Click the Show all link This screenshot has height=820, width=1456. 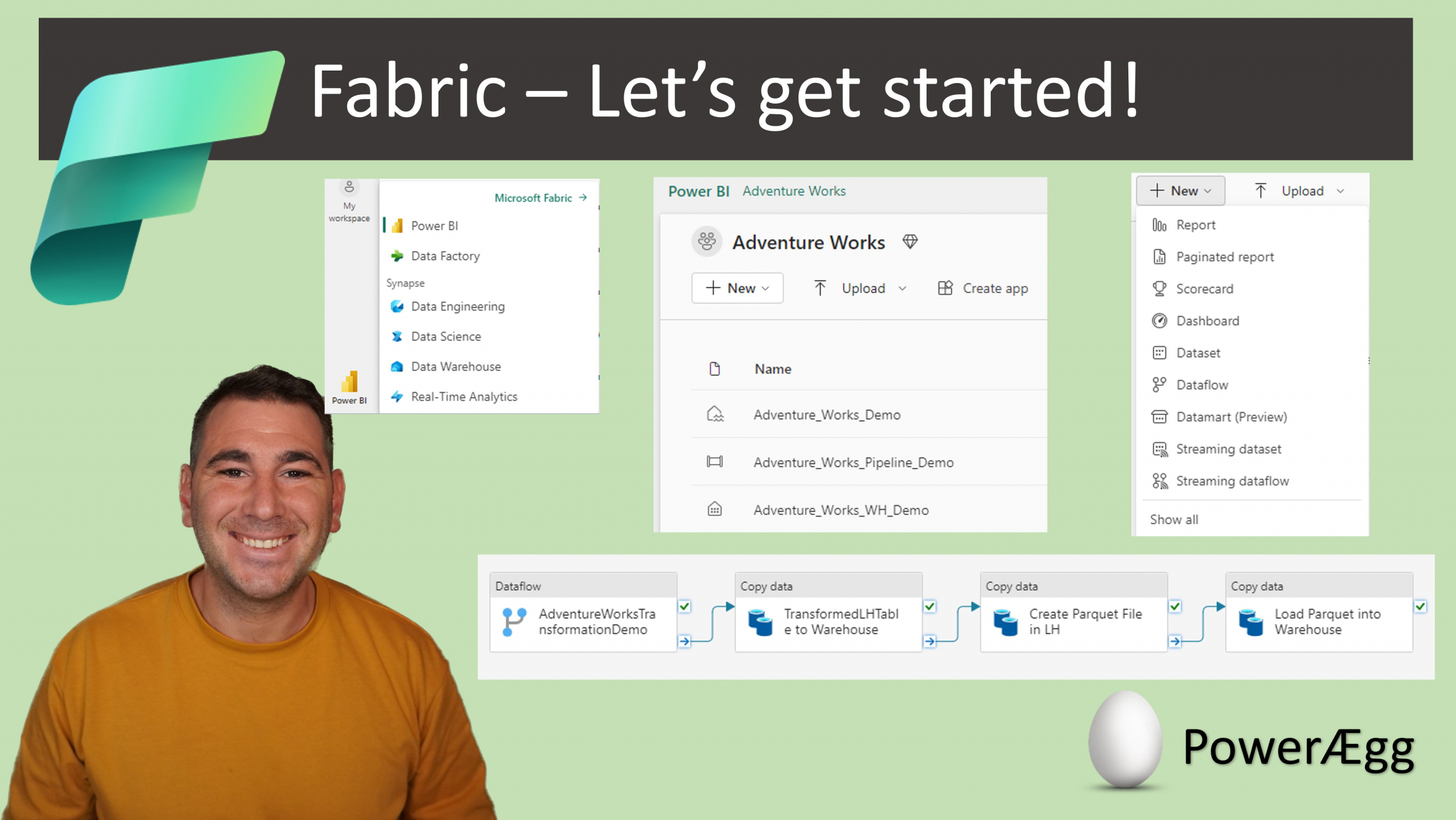click(x=1173, y=519)
